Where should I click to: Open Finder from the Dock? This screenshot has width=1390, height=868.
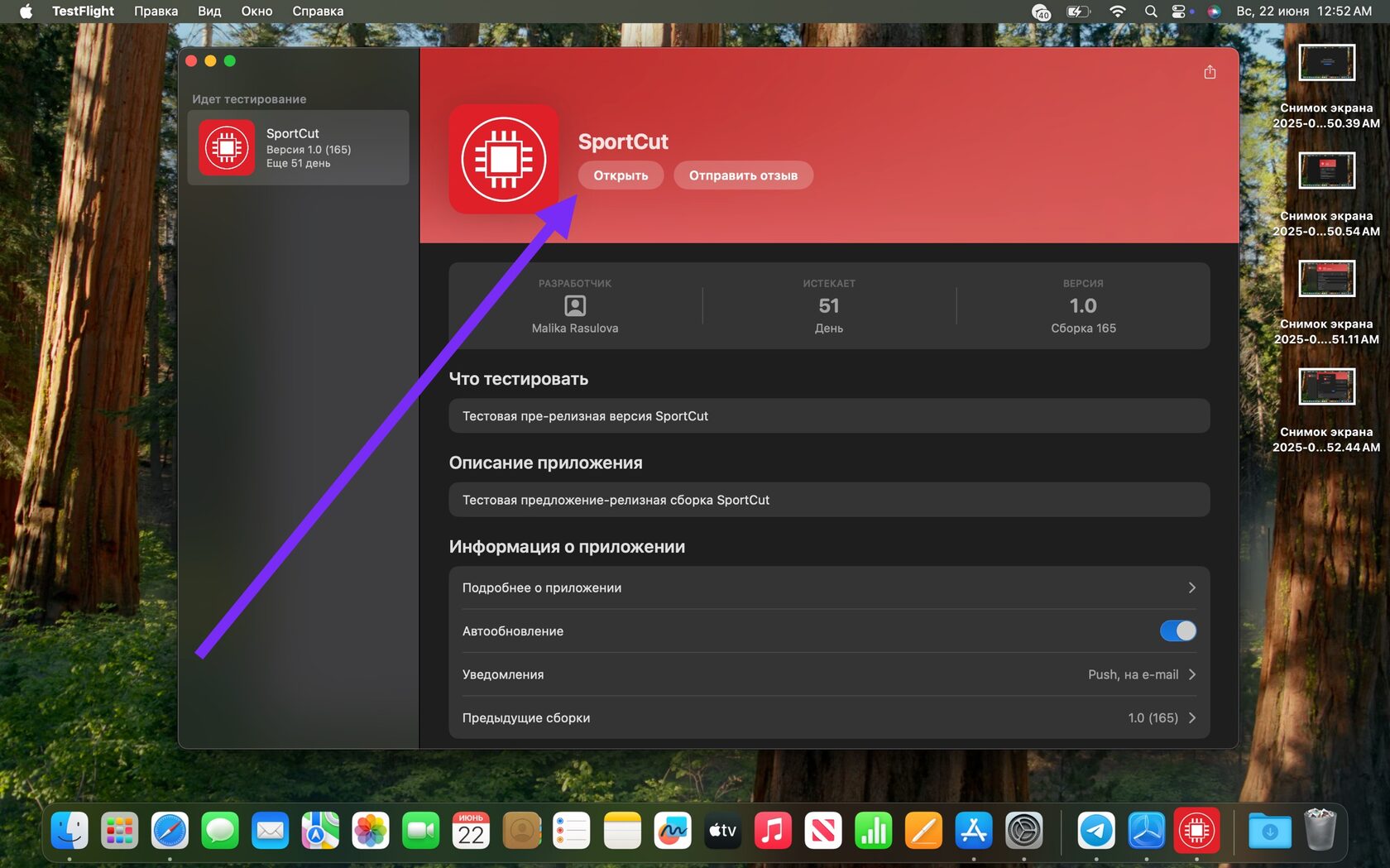(69, 830)
